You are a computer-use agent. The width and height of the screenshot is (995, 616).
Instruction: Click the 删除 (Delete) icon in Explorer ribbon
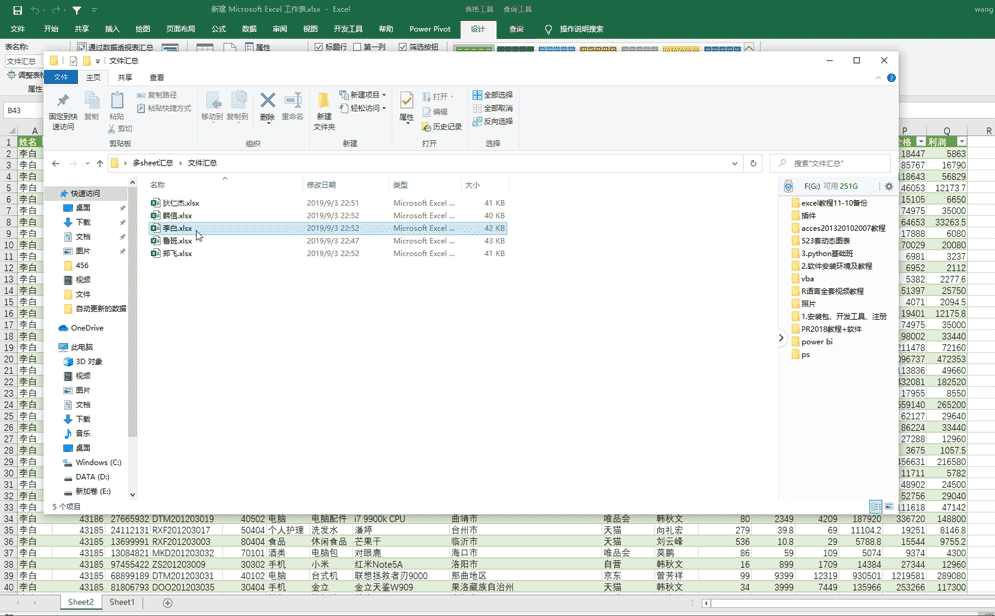coord(267,101)
